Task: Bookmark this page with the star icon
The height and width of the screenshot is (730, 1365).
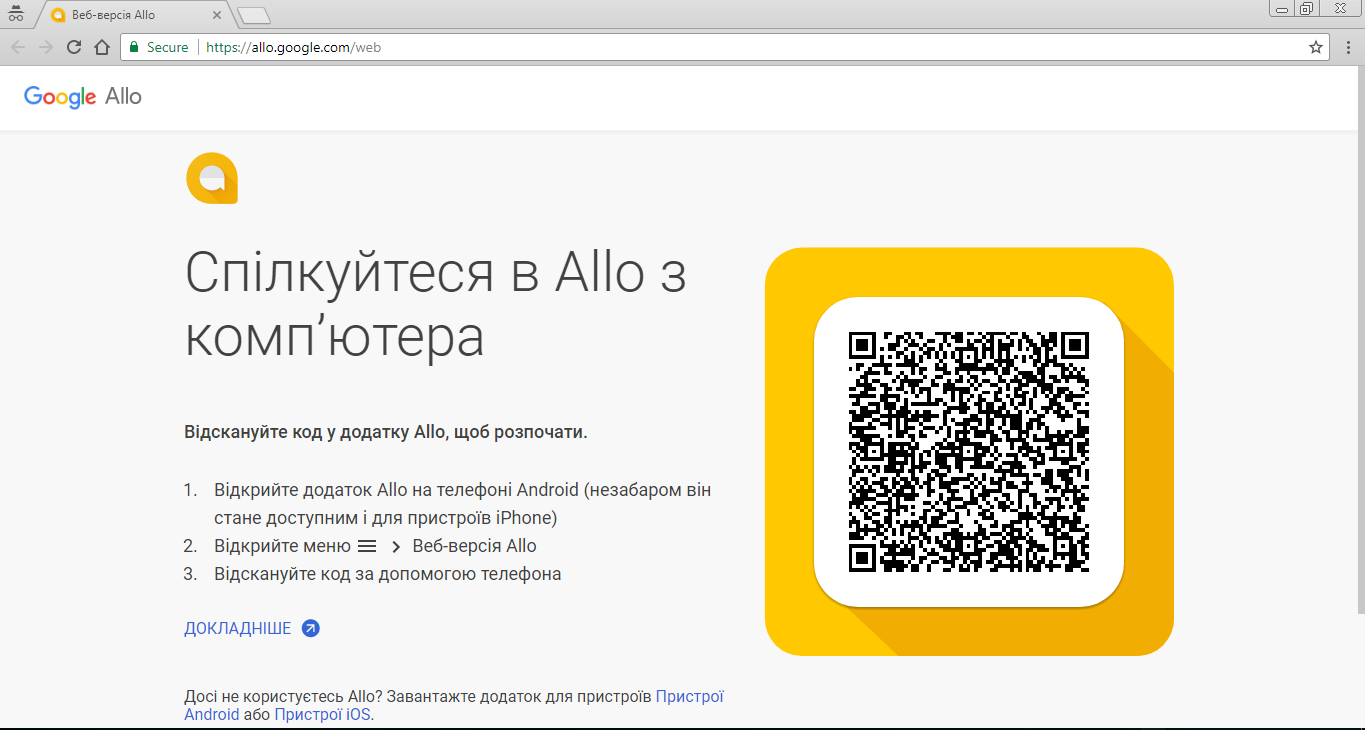Action: 1316,47
